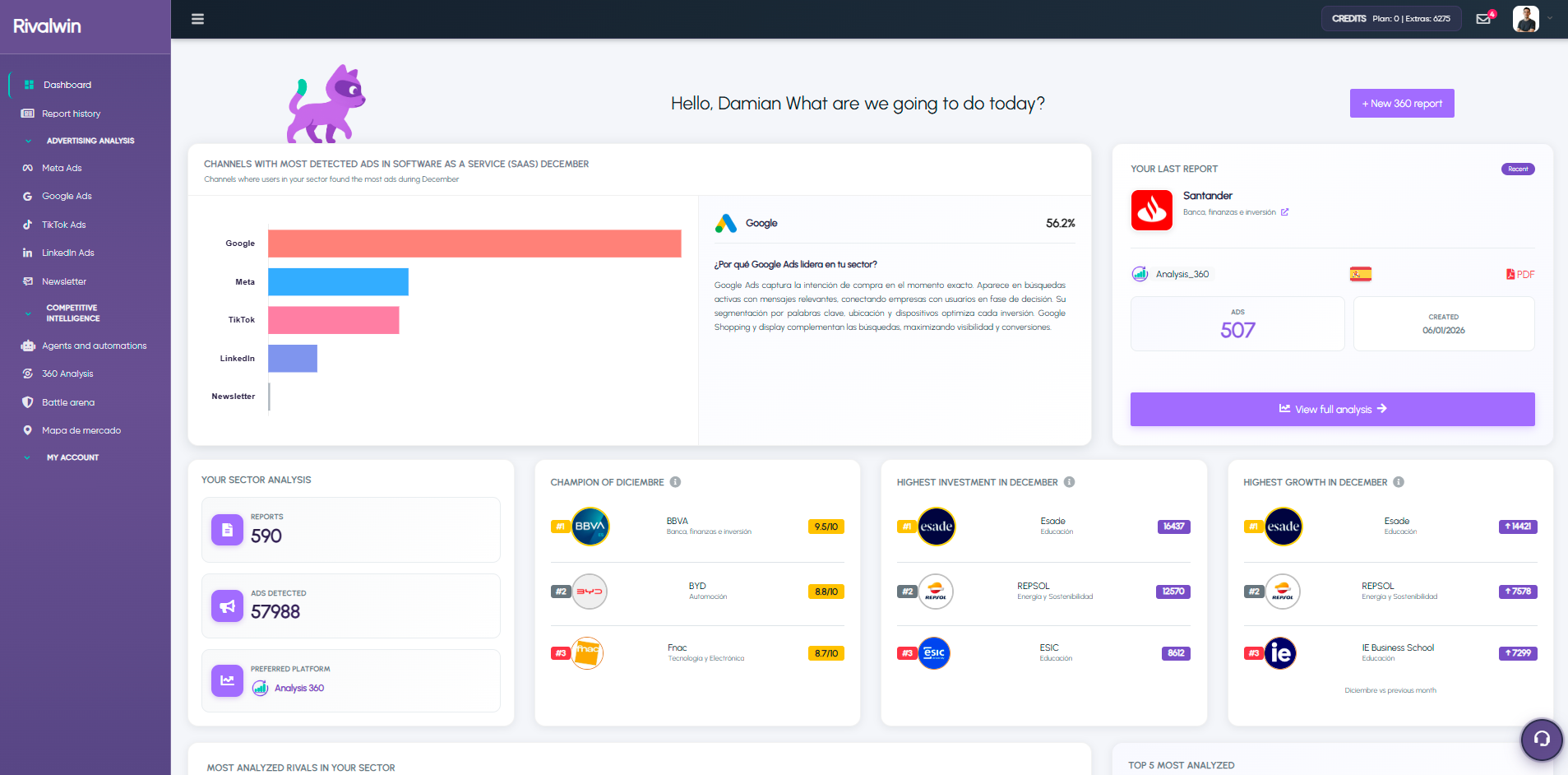
Task: Click the IE Business School logo
Action: (x=1280, y=653)
